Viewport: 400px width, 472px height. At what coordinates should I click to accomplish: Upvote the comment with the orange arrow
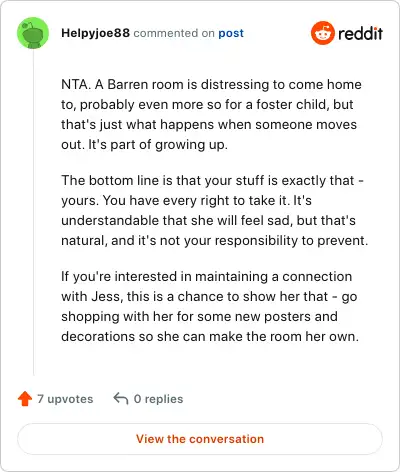click(x=25, y=398)
